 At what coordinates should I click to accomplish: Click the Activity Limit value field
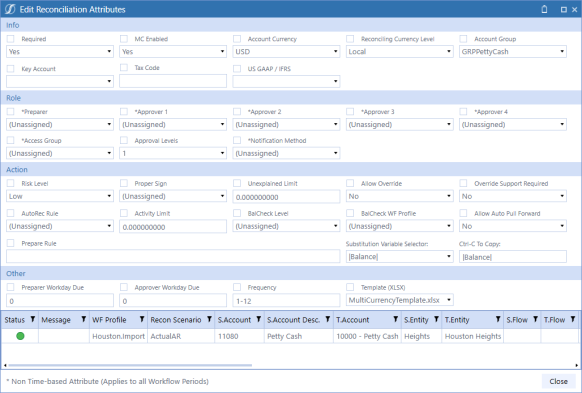(173, 227)
